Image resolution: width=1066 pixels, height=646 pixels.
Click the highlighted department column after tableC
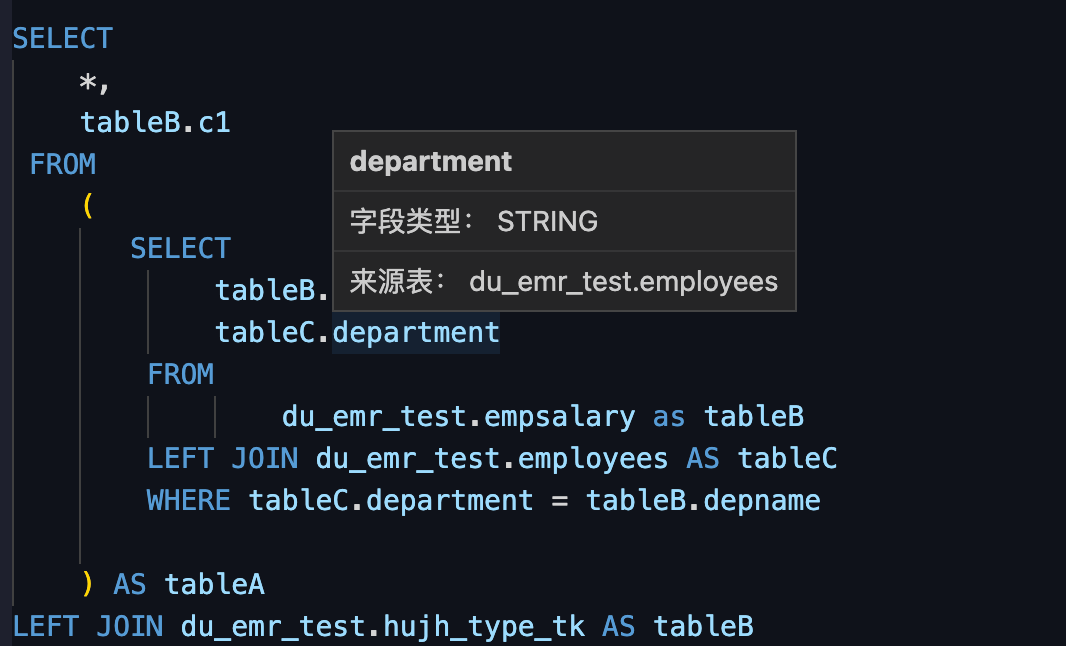[416, 332]
